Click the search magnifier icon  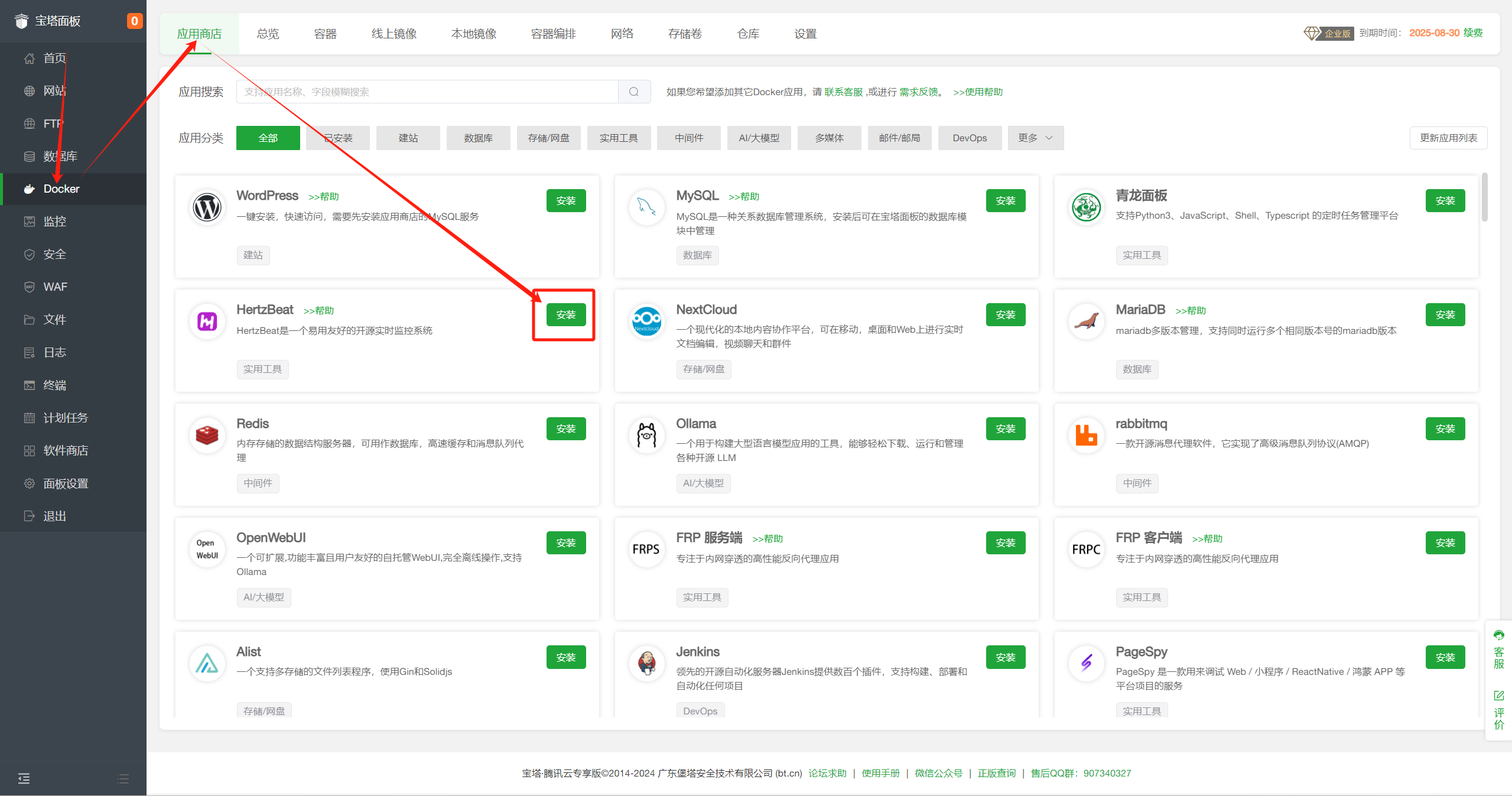point(634,92)
